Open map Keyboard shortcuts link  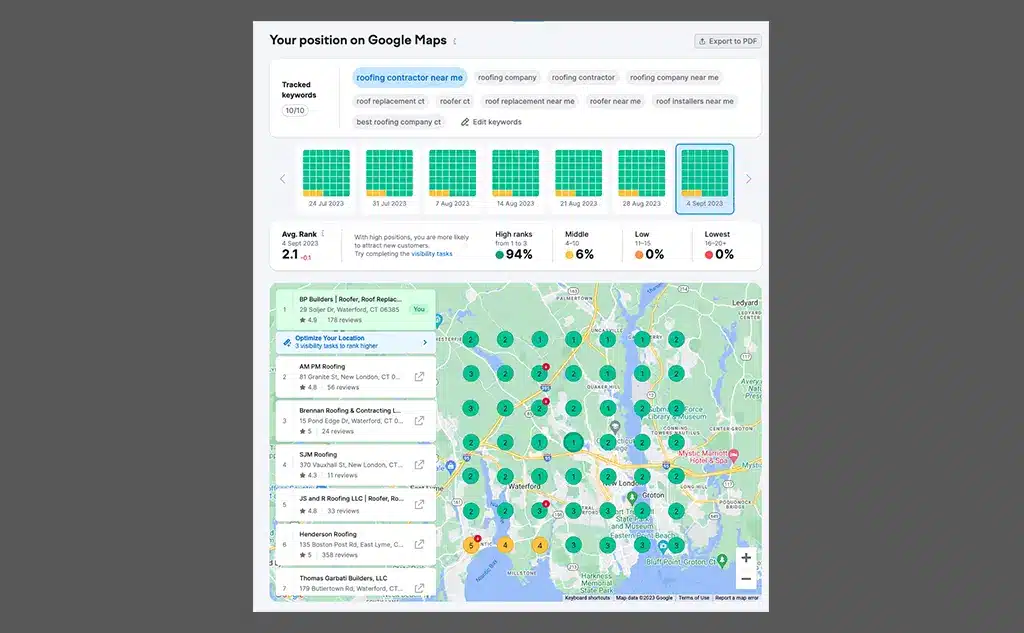click(x=587, y=598)
